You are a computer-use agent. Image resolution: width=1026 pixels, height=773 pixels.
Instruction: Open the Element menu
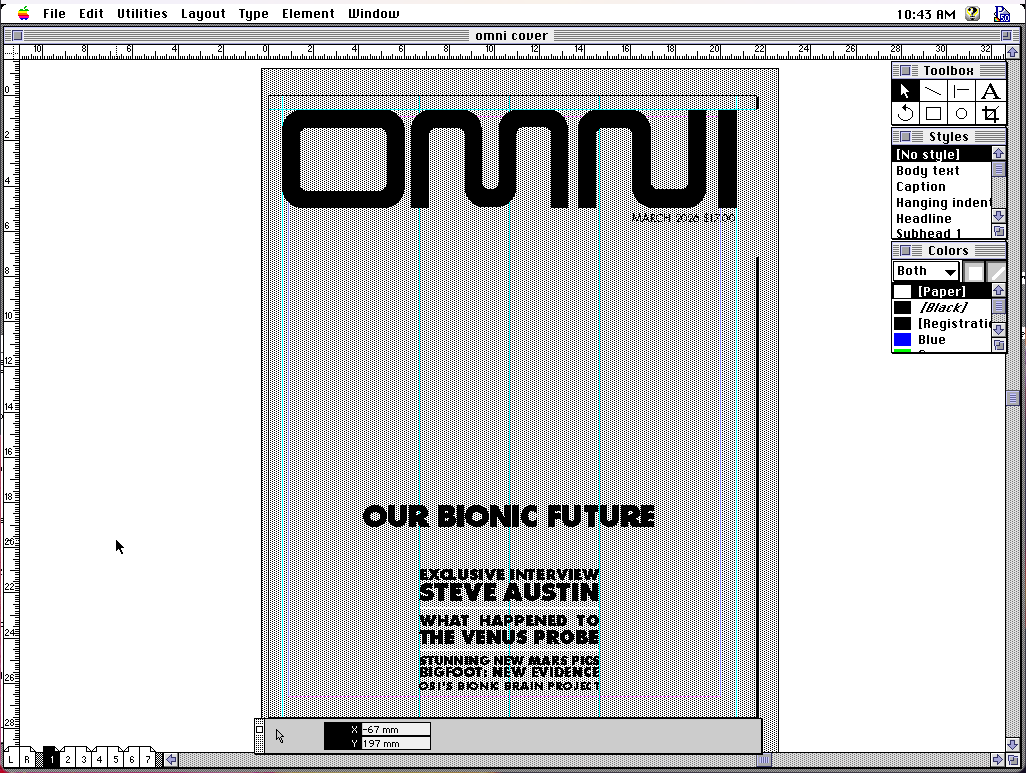coord(308,13)
